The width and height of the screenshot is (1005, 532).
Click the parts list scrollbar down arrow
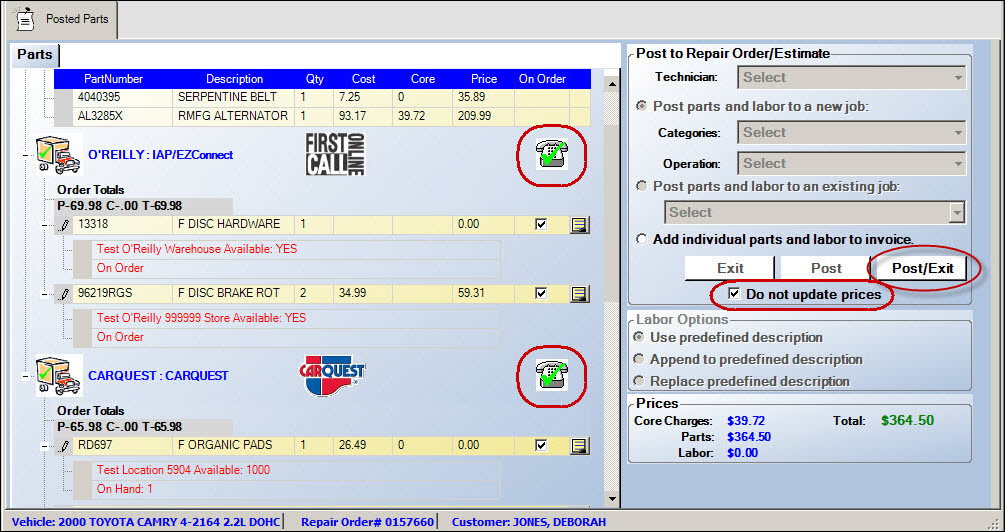point(611,497)
